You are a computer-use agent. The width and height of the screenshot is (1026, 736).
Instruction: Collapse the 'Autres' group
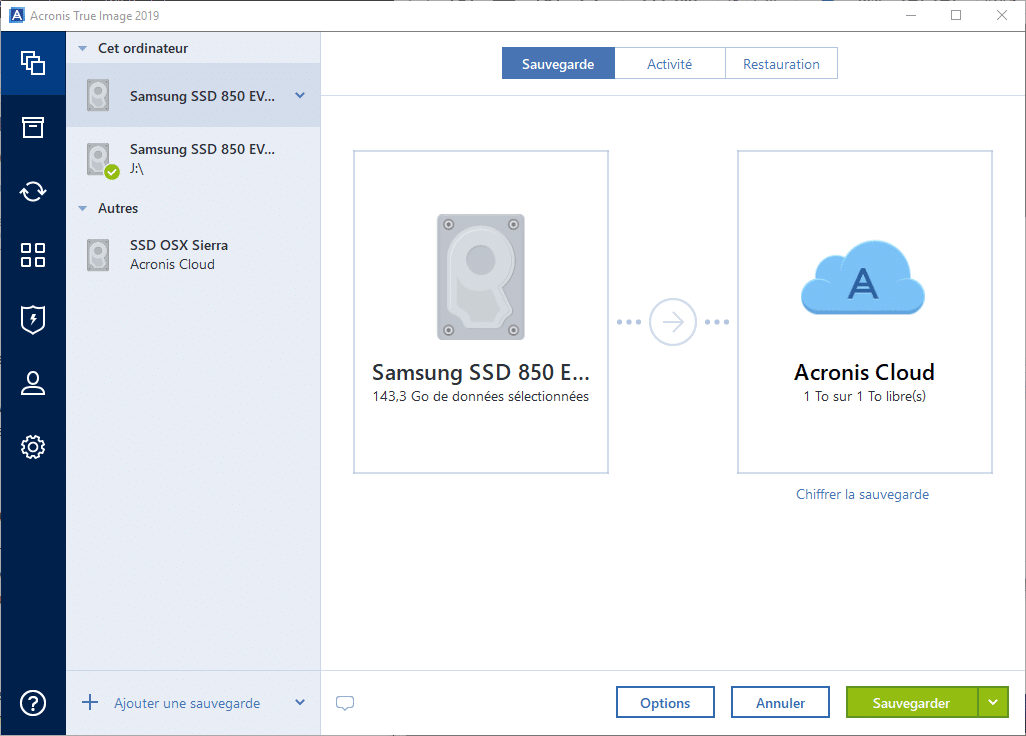pyautogui.click(x=82, y=209)
